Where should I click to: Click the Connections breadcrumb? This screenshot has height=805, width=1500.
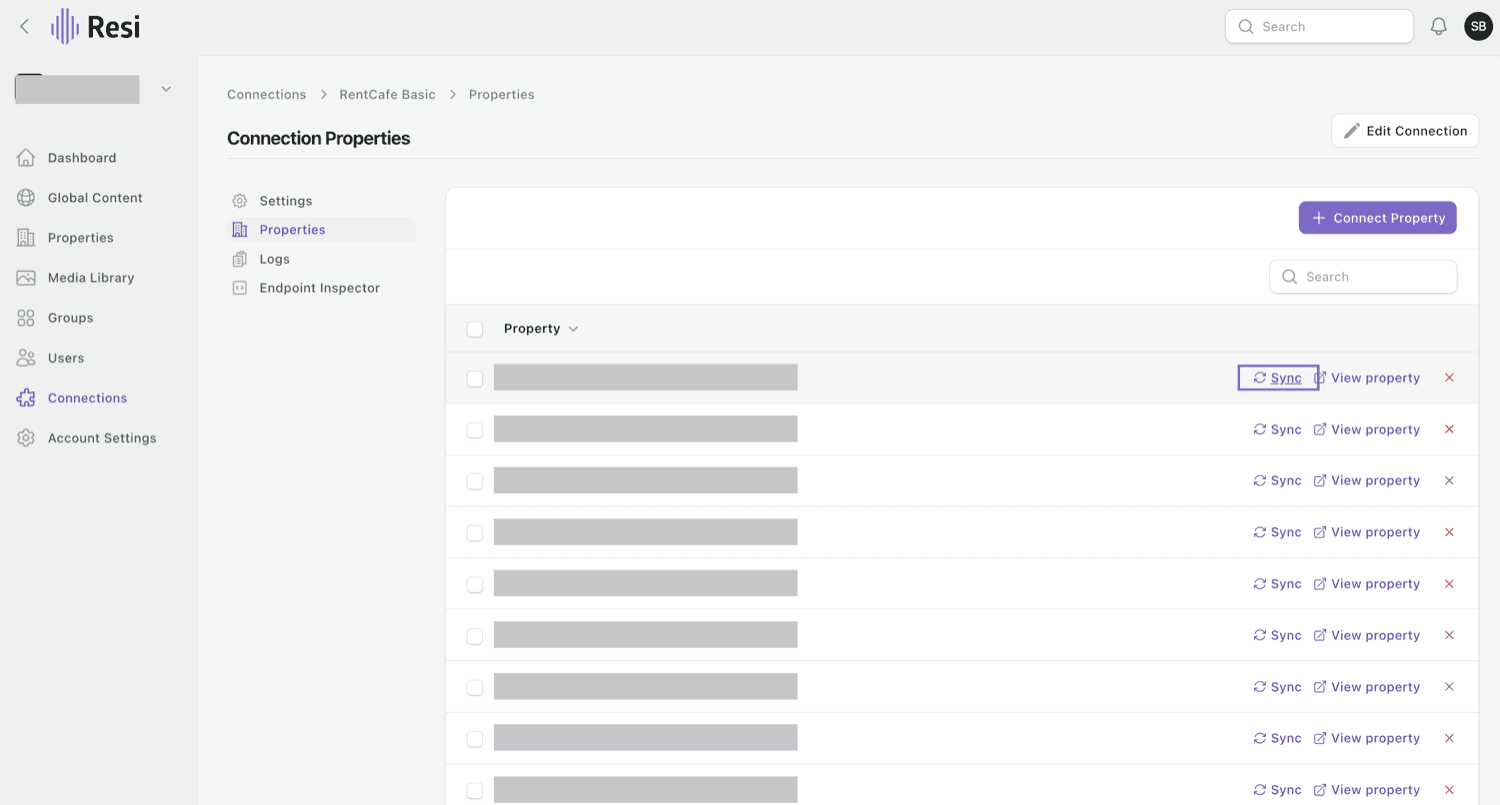pos(267,95)
